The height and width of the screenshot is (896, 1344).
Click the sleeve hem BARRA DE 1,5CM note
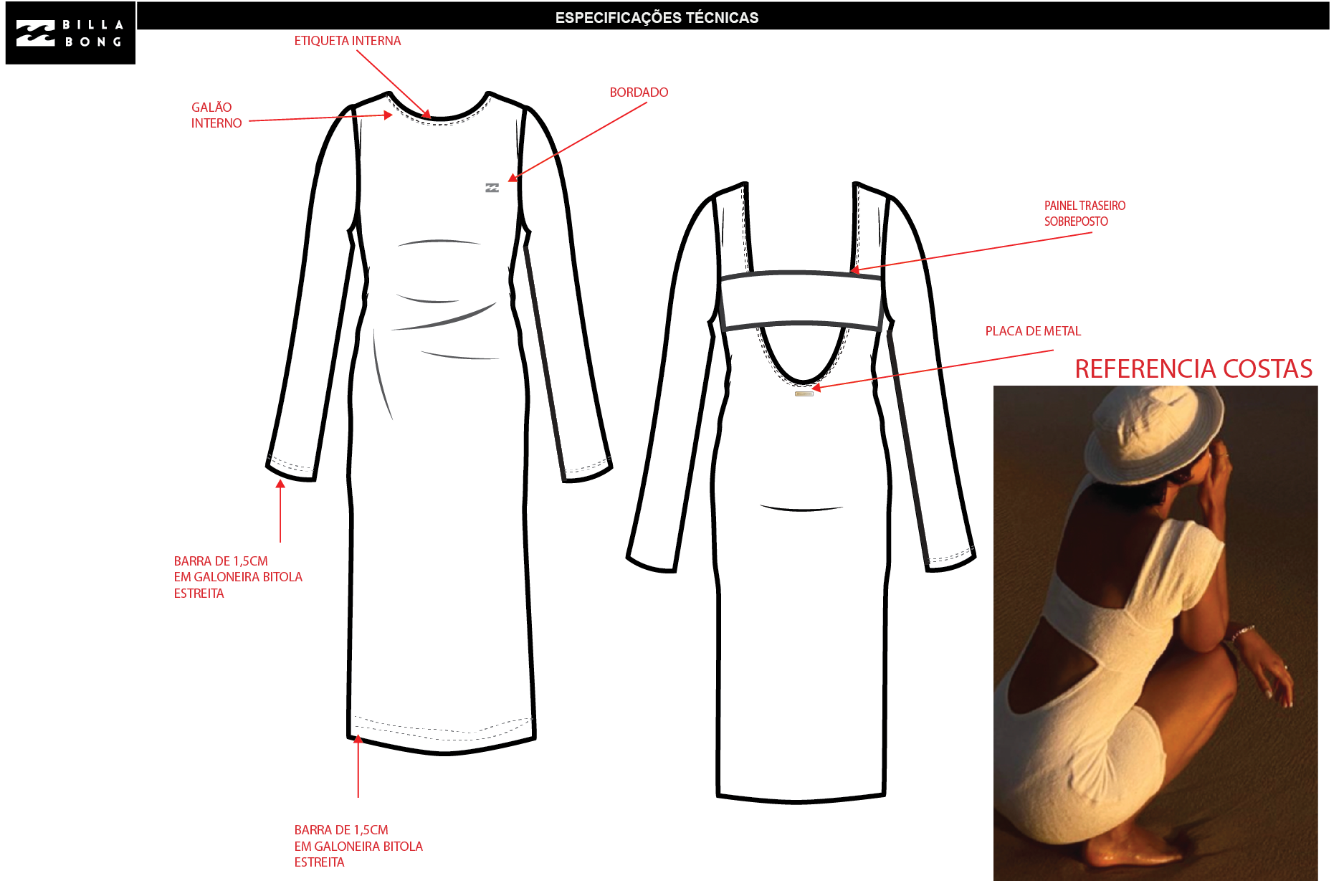point(238,577)
